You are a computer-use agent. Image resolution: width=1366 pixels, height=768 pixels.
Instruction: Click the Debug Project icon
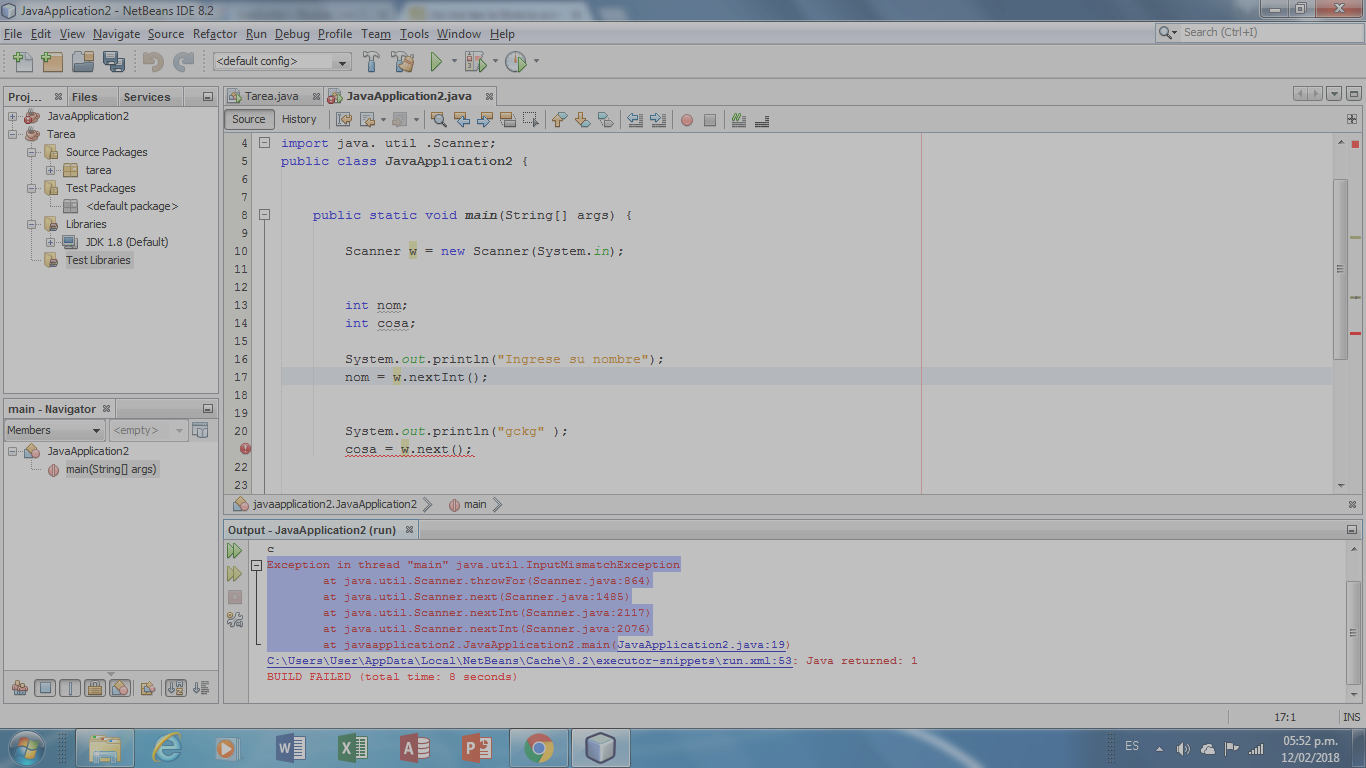[475, 62]
